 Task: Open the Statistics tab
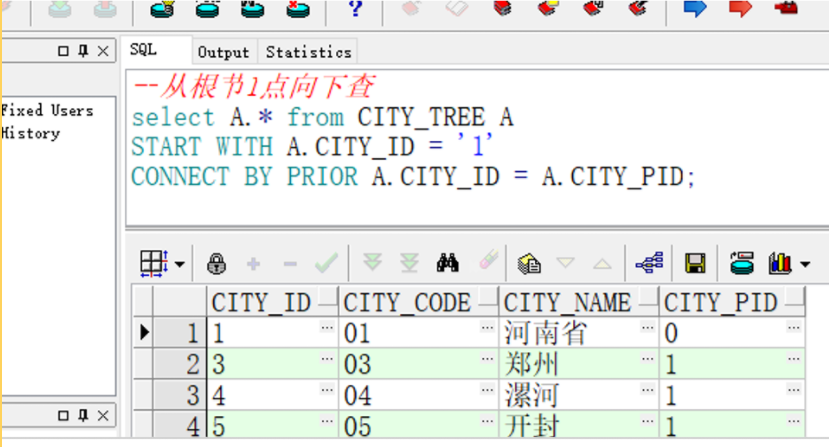[x=308, y=52]
